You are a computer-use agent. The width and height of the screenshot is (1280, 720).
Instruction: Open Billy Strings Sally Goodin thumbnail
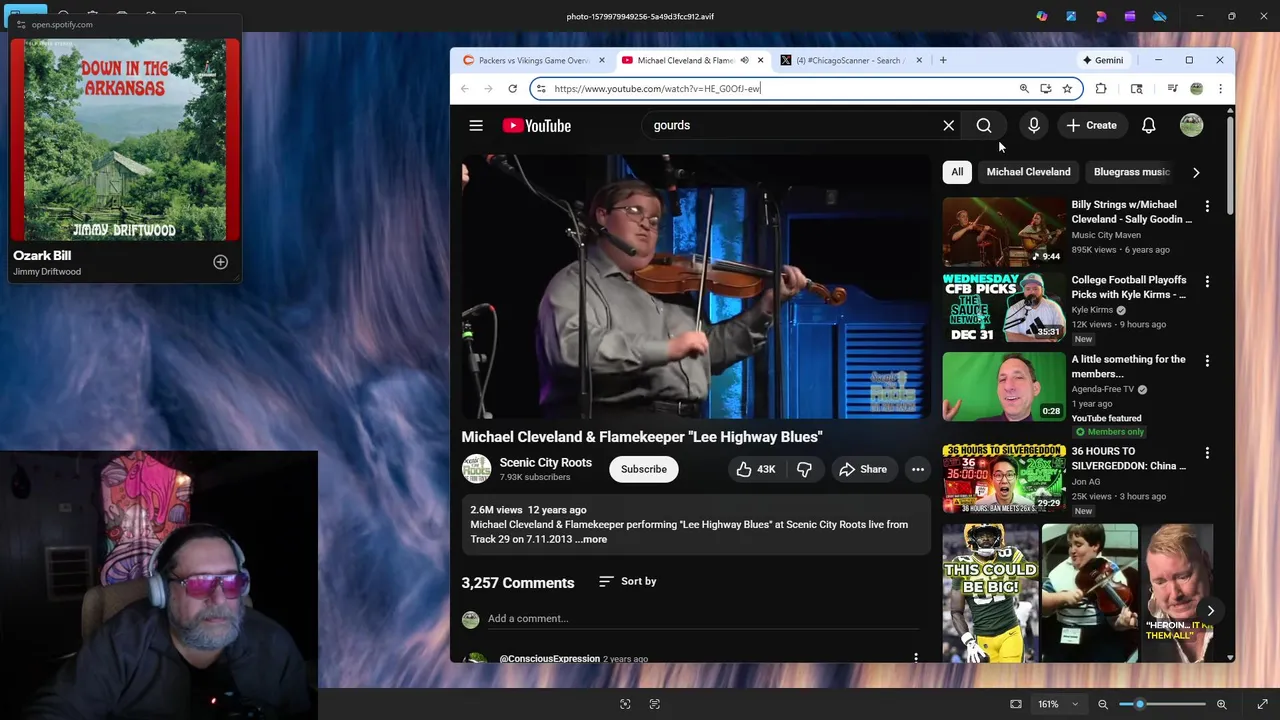click(x=1004, y=230)
